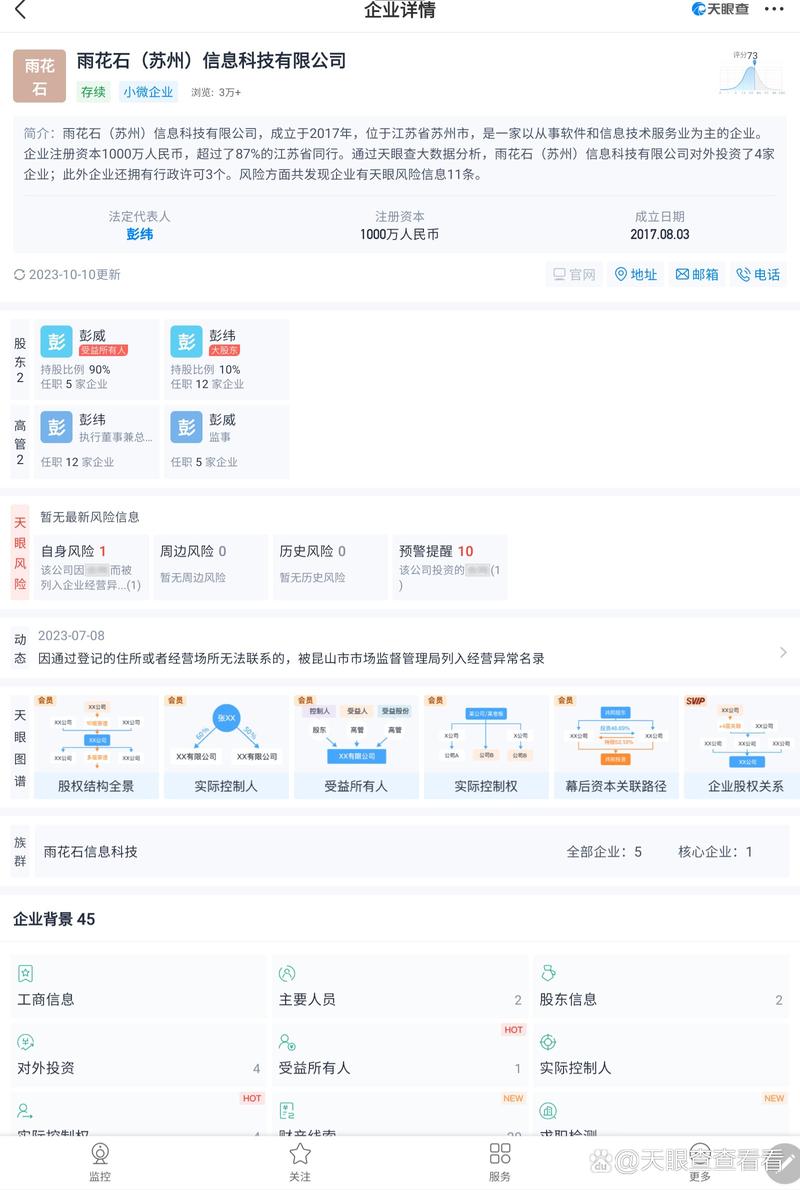This screenshot has width=800, height=1190.
Task: Open 财产线索 section icon
Action: 287,1111
